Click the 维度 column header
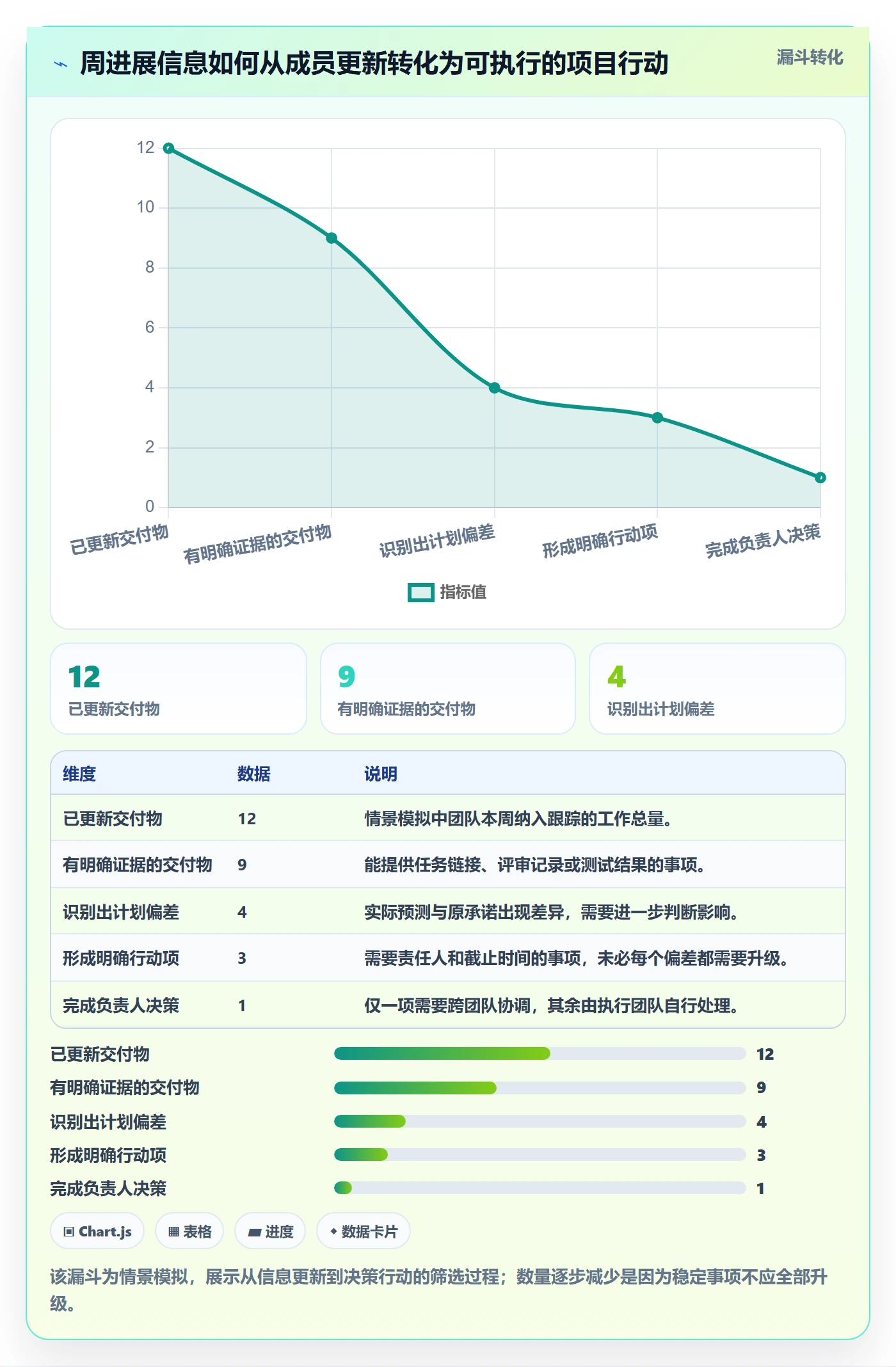 coord(79,774)
